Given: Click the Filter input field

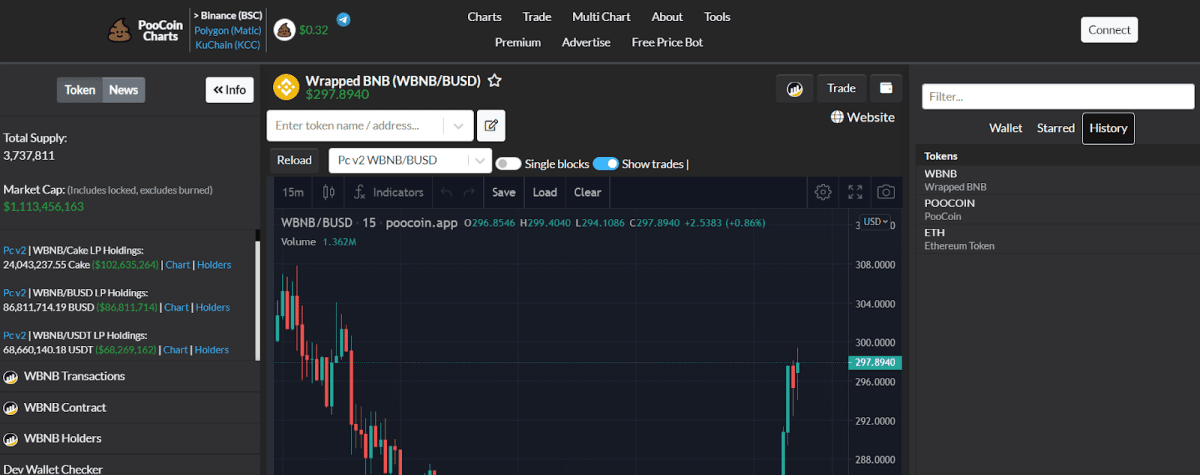Looking at the screenshot, I should (x=1057, y=97).
